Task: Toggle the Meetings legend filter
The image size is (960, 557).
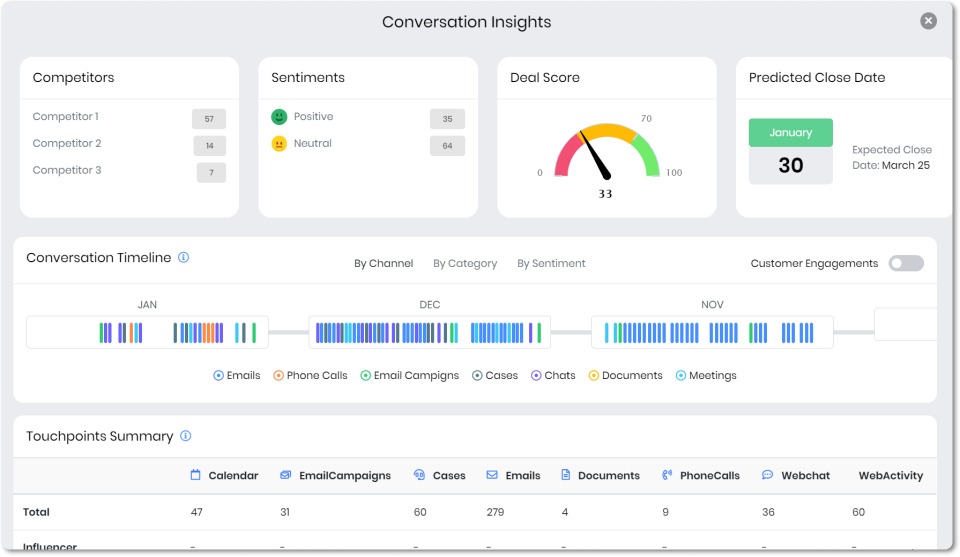Action: [681, 376]
